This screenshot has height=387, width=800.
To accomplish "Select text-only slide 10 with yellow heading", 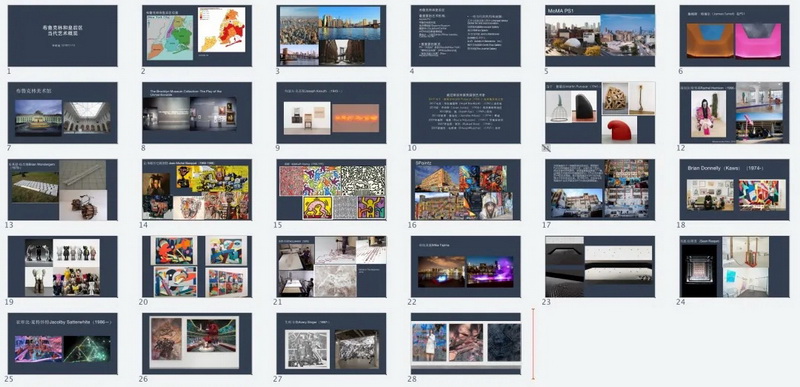I will pyautogui.click(x=466, y=113).
